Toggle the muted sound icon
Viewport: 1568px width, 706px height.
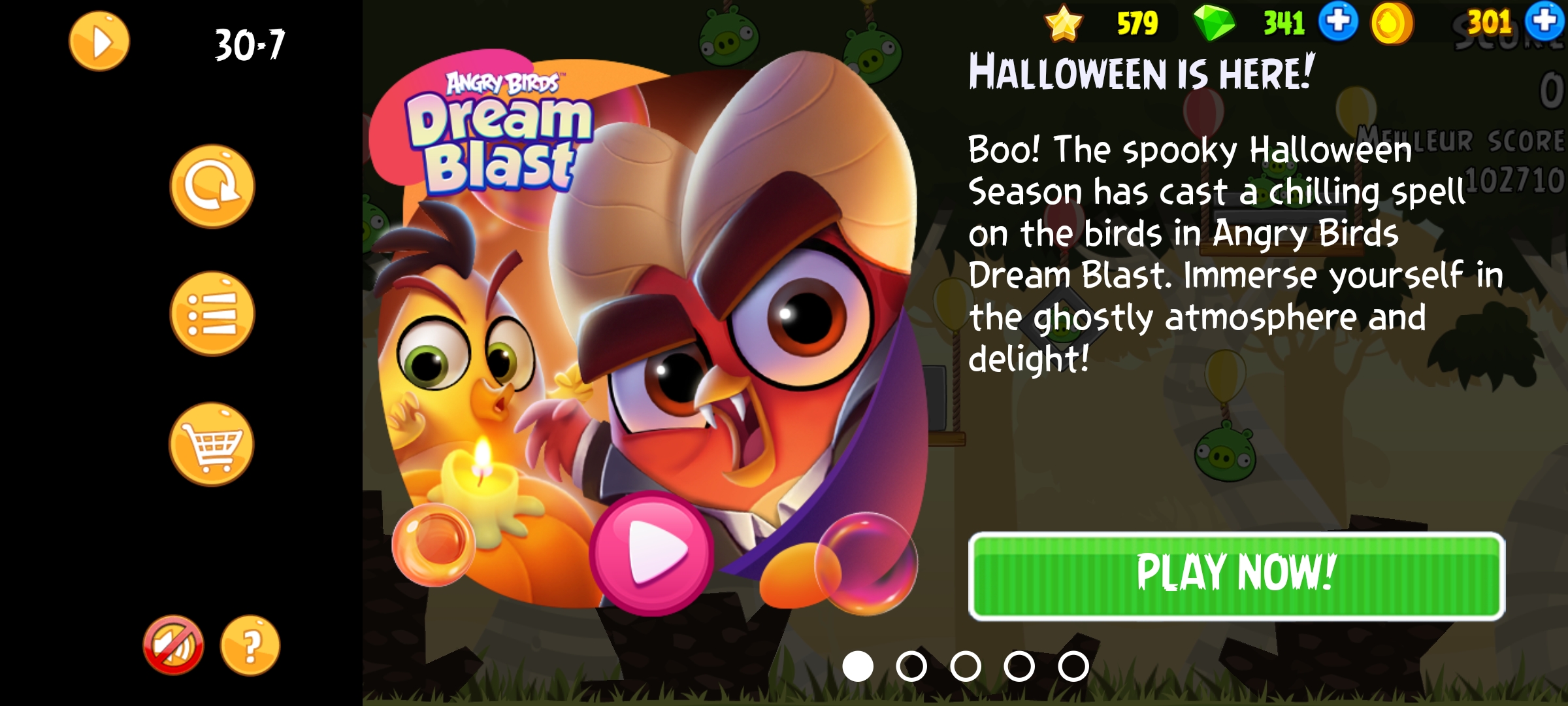click(173, 645)
